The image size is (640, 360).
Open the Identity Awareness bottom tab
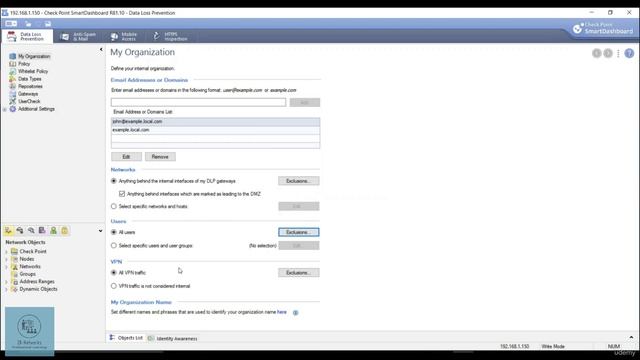[x=173, y=338]
